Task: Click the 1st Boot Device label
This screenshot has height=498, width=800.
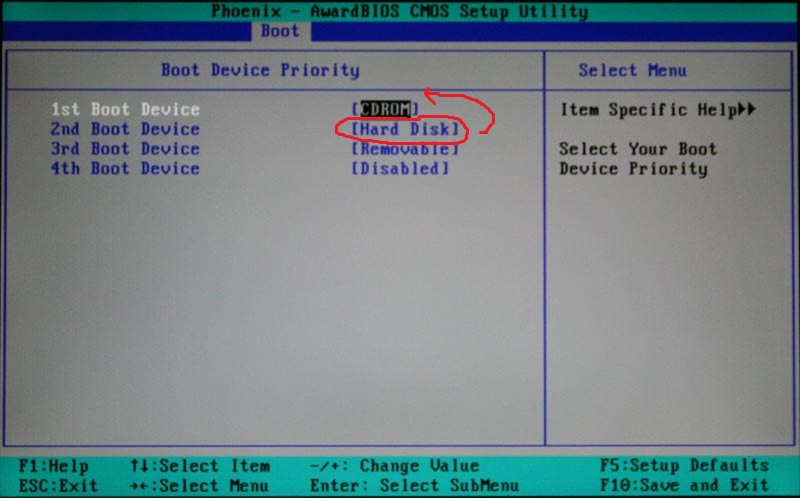Action: pos(126,109)
